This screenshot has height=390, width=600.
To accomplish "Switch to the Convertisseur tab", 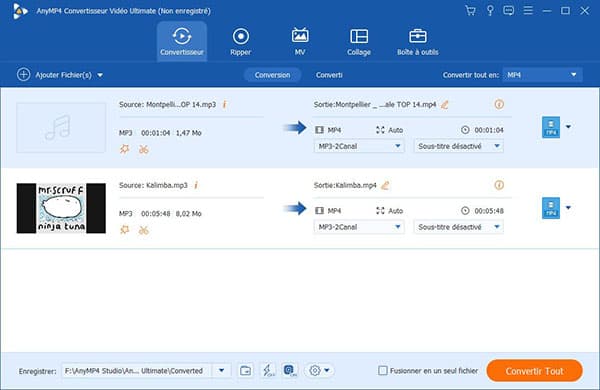I will (182, 41).
